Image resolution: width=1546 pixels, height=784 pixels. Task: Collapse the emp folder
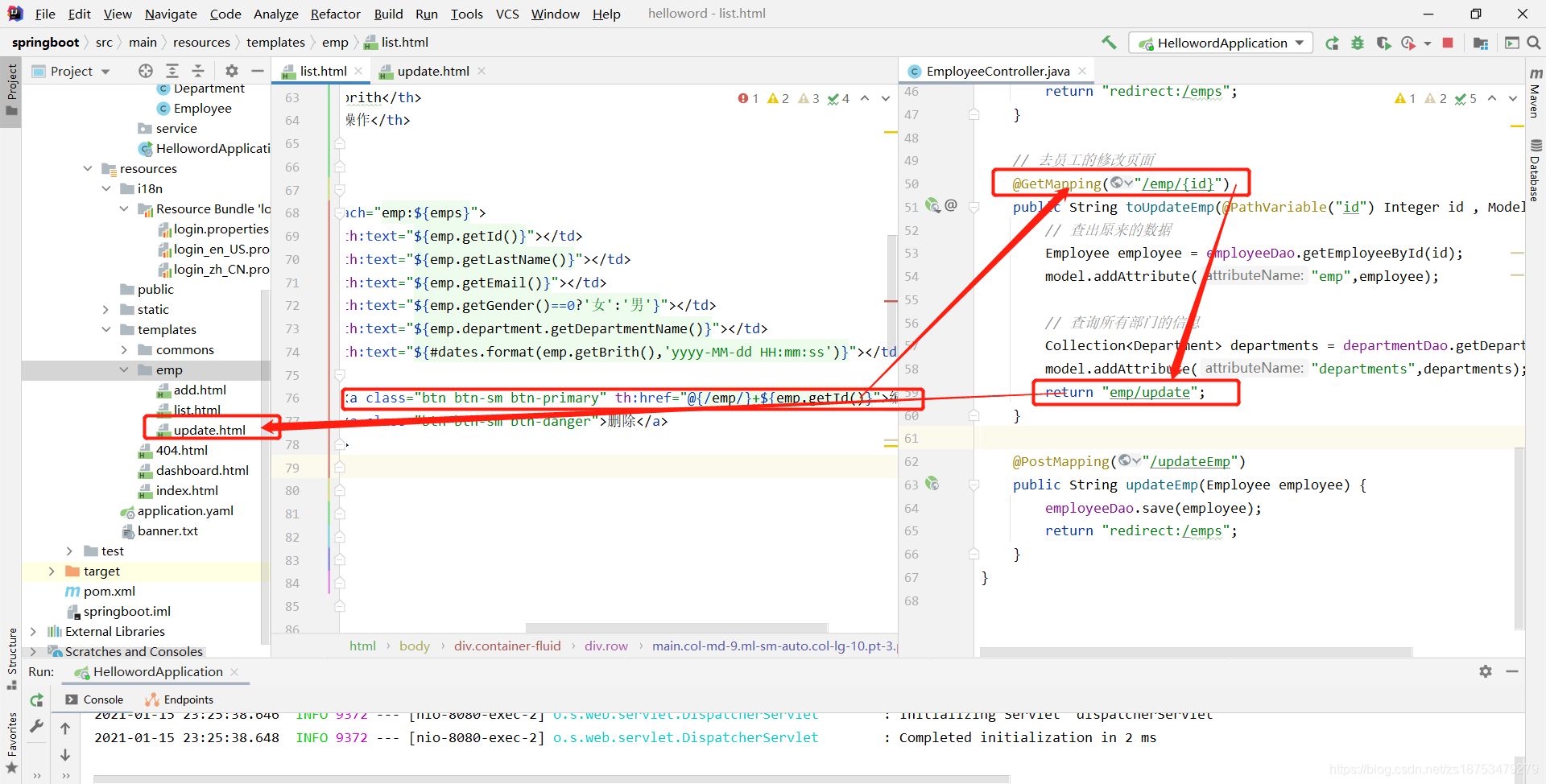pyautogui.click(x=124, y=369)
